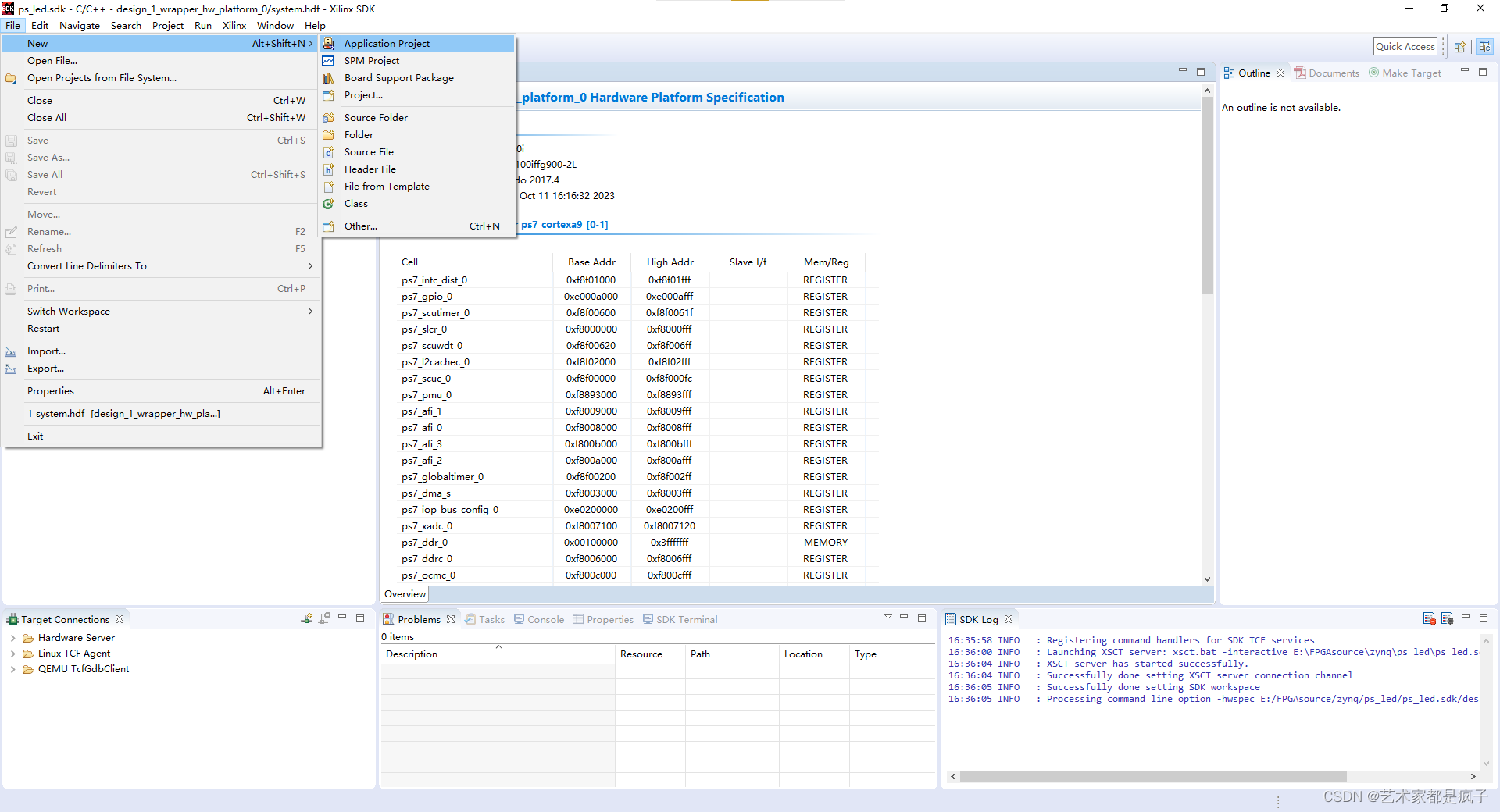Open the Navigate menu

[80, 26]
